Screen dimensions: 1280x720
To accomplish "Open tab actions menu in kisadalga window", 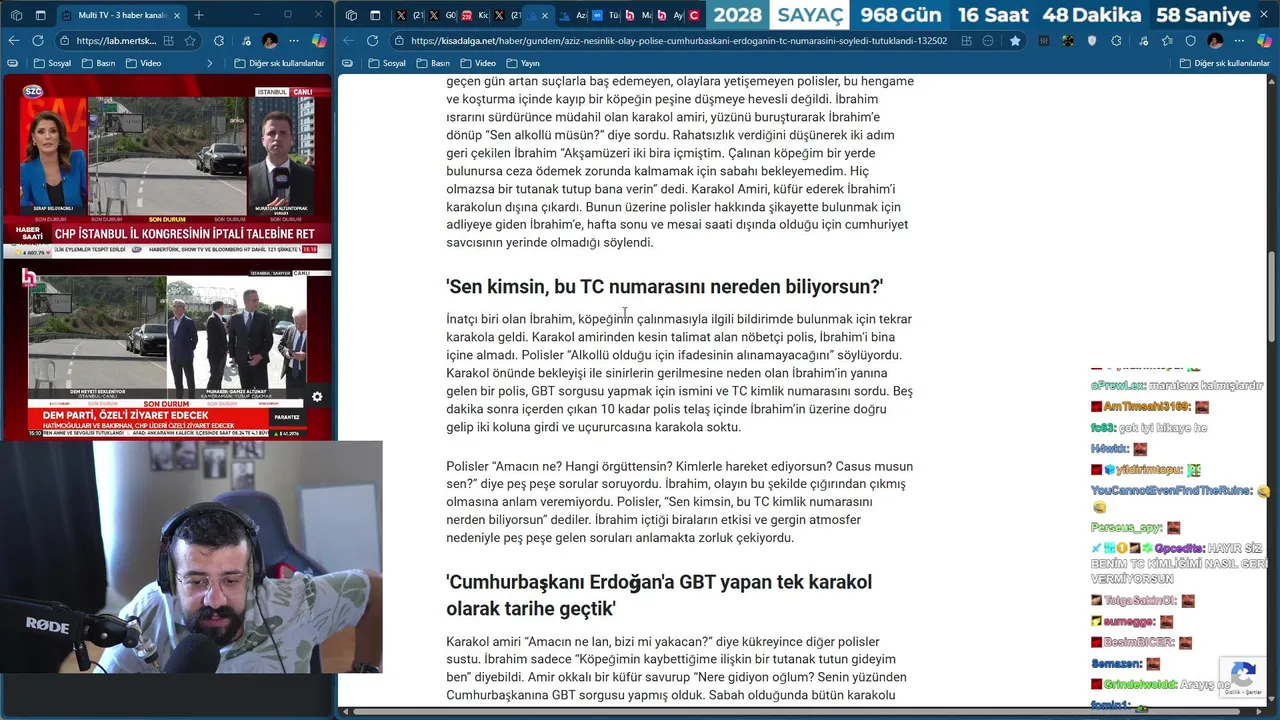I will [375, 15].
